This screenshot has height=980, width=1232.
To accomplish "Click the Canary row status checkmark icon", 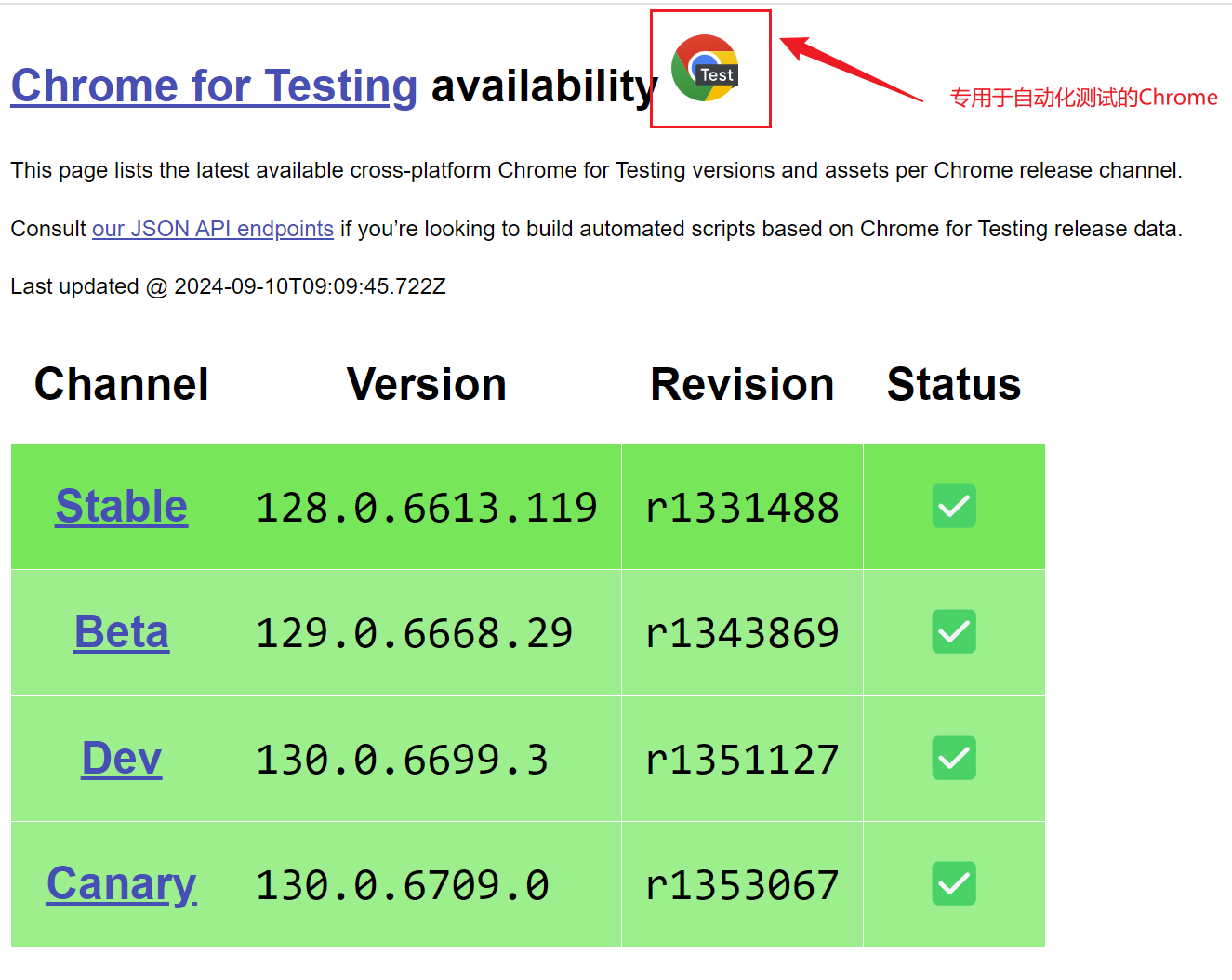I will coord(954,883).
